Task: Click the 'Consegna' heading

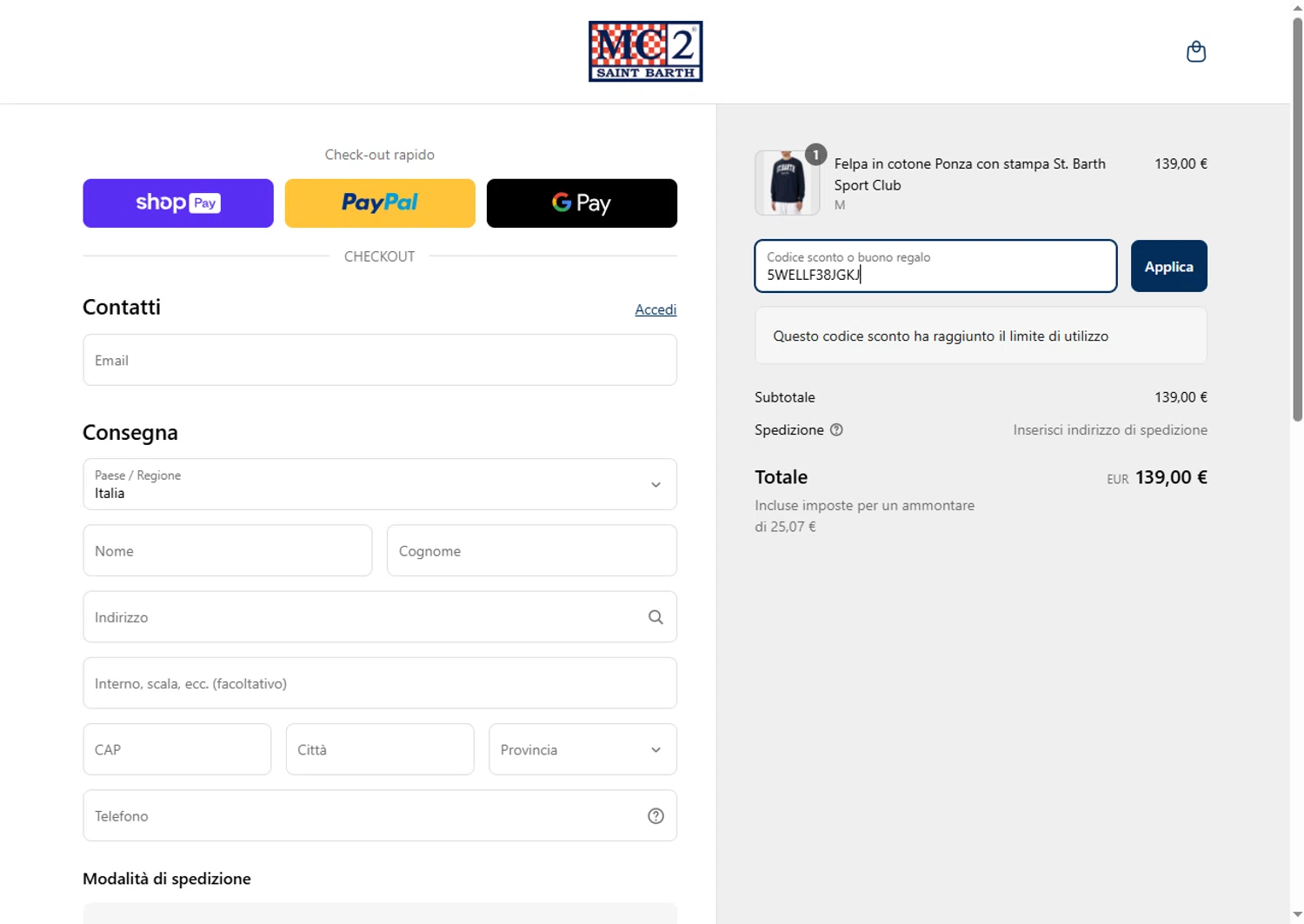Action: coord(130,432)
